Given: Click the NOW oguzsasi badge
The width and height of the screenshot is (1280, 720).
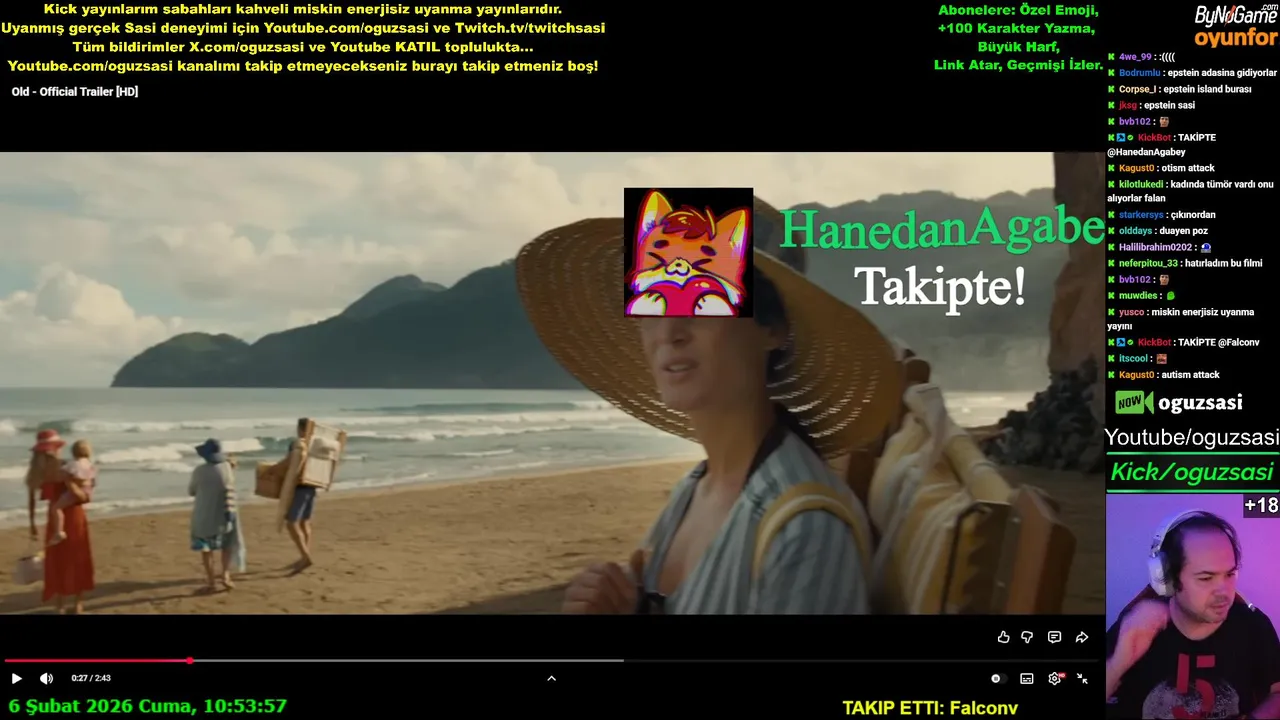Looking at the screenshot, I should click(1179, 403).
